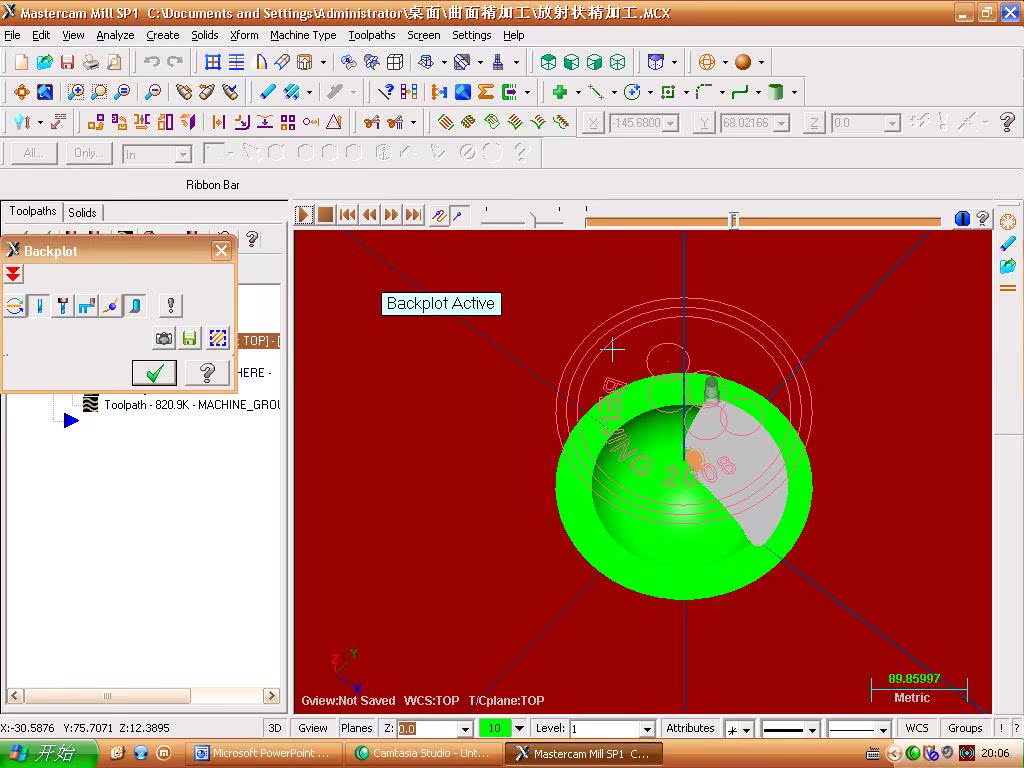The width and height of the screenshot is (1024, 768).
Task: Click the first green isometric cube view icon
Action: pyautogui.click(x=549, y=62)
